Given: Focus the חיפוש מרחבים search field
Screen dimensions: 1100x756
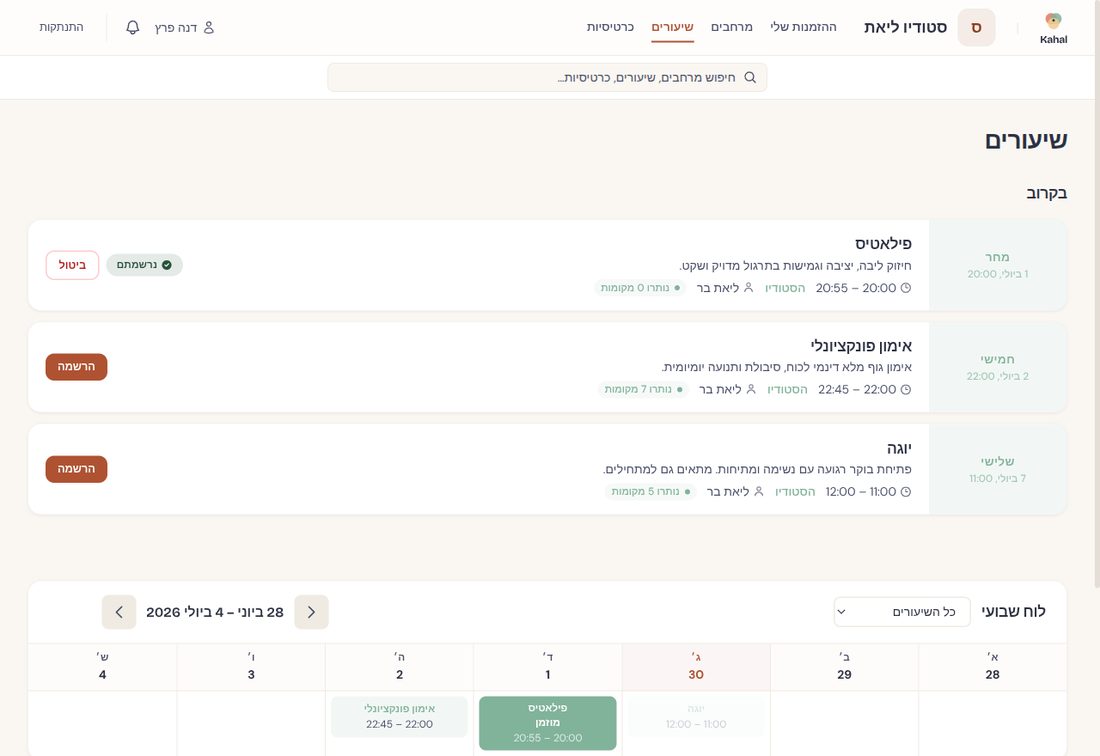Looking at the screenshot, I should tap(547, 77).
